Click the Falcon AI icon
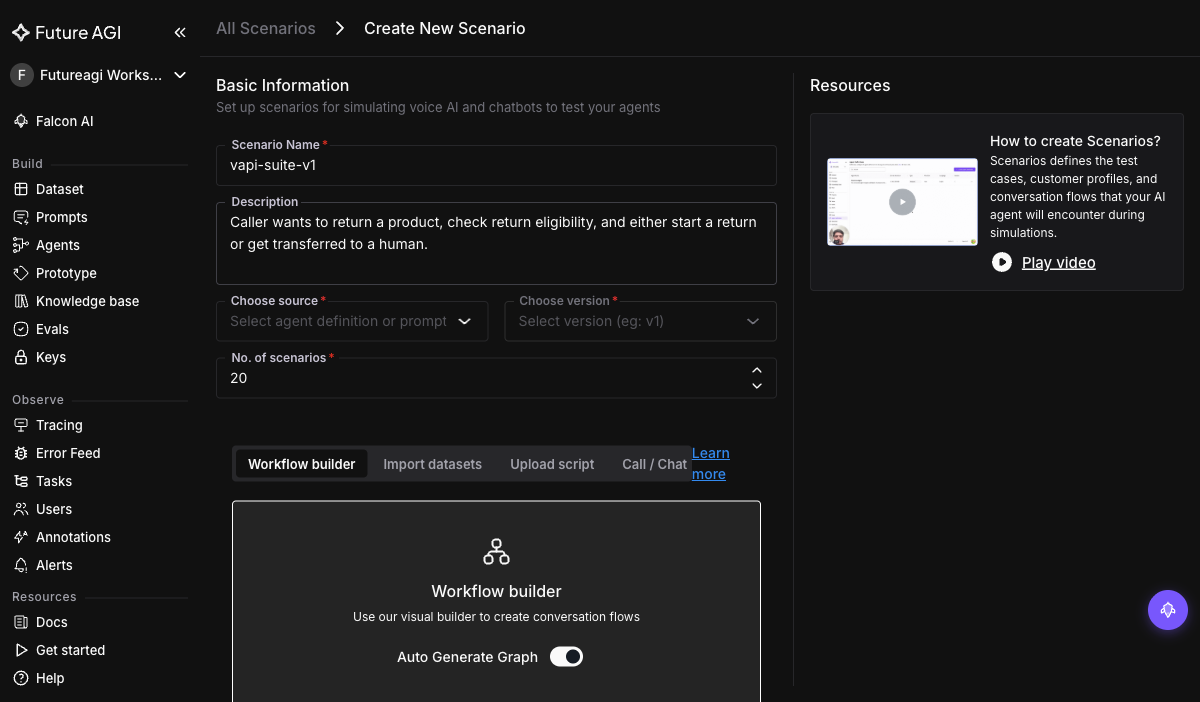The image size is (1200, 702). [20, 121]
